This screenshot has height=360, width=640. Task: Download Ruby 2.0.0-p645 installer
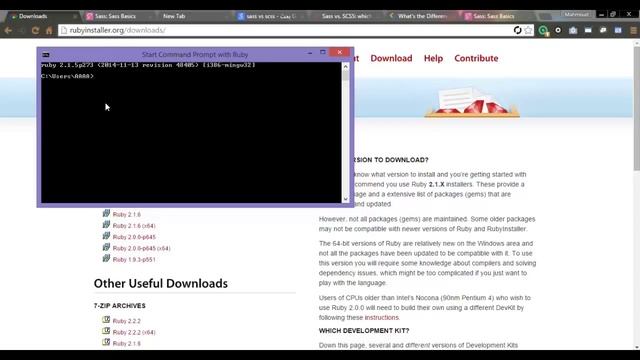[x=134, y=237]
